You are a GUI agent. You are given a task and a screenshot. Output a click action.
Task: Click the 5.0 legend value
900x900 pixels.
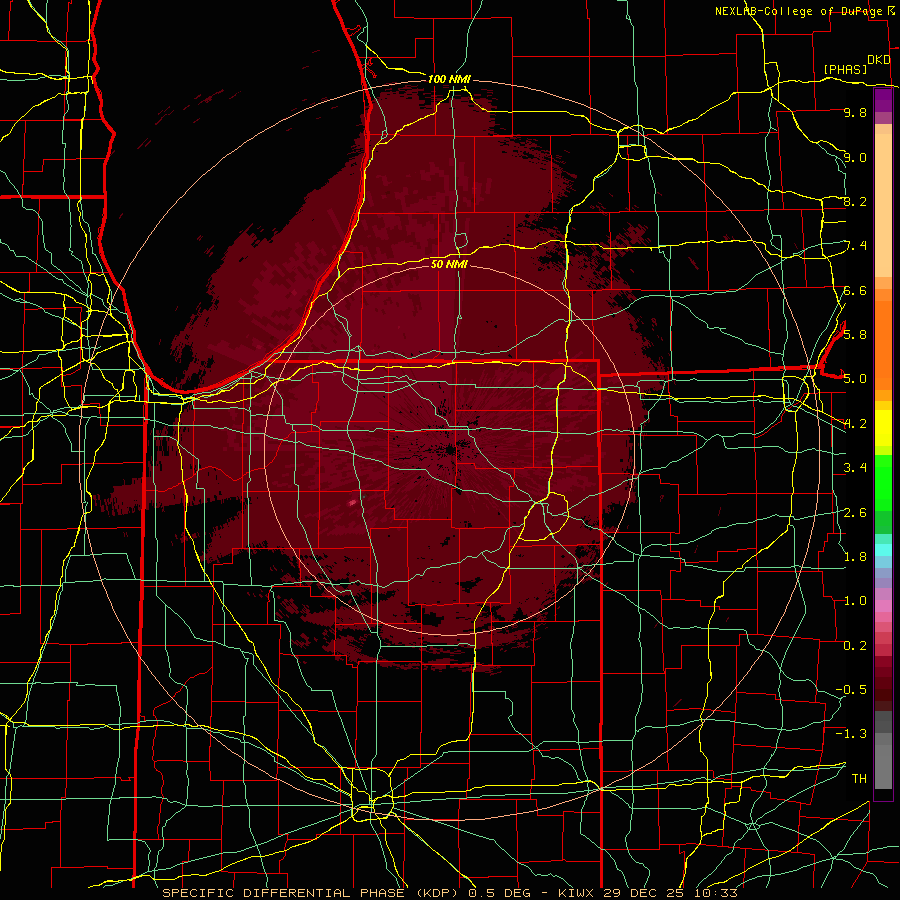855,379
